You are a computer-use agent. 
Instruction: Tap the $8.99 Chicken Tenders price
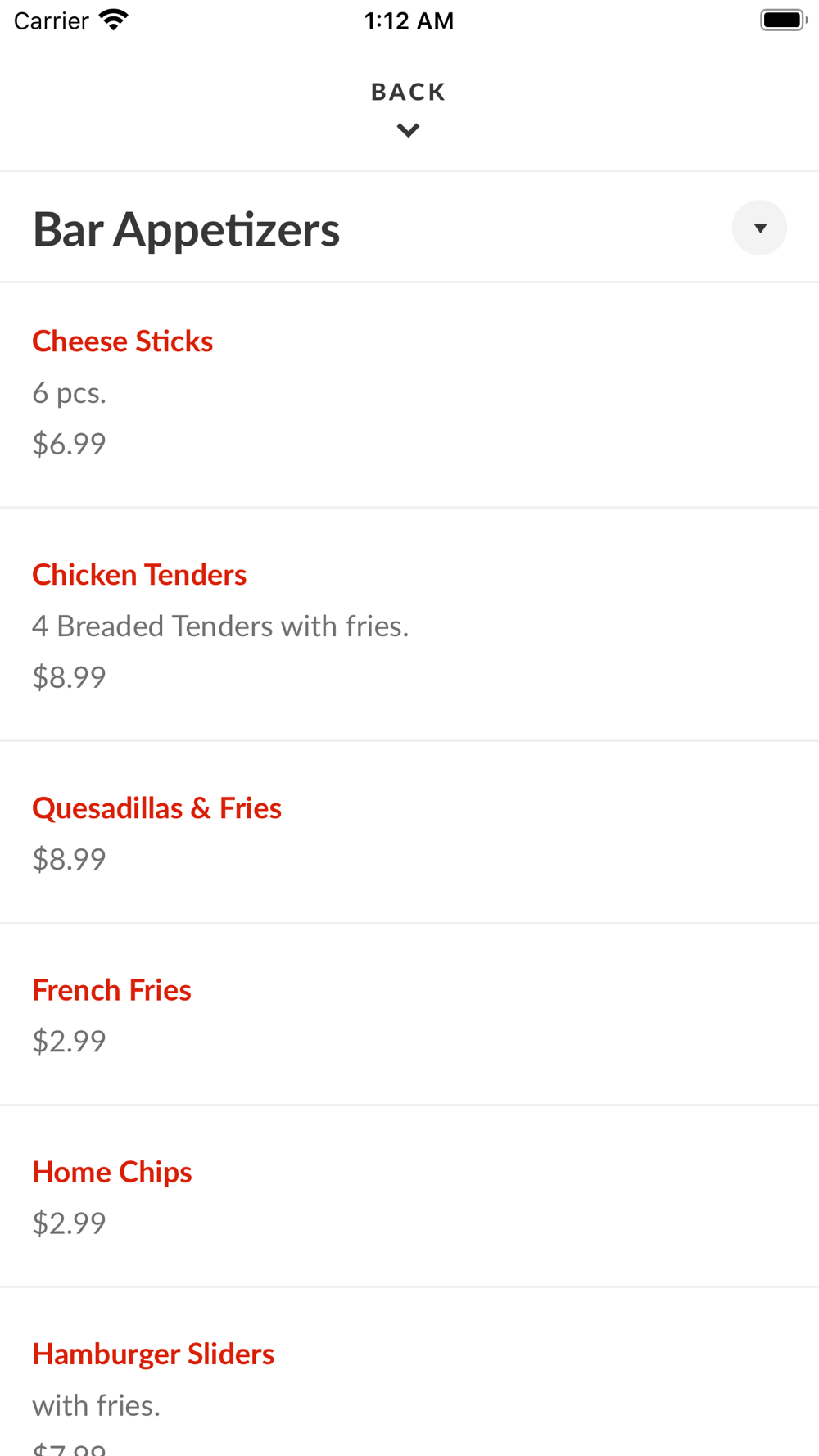(70, 677)
